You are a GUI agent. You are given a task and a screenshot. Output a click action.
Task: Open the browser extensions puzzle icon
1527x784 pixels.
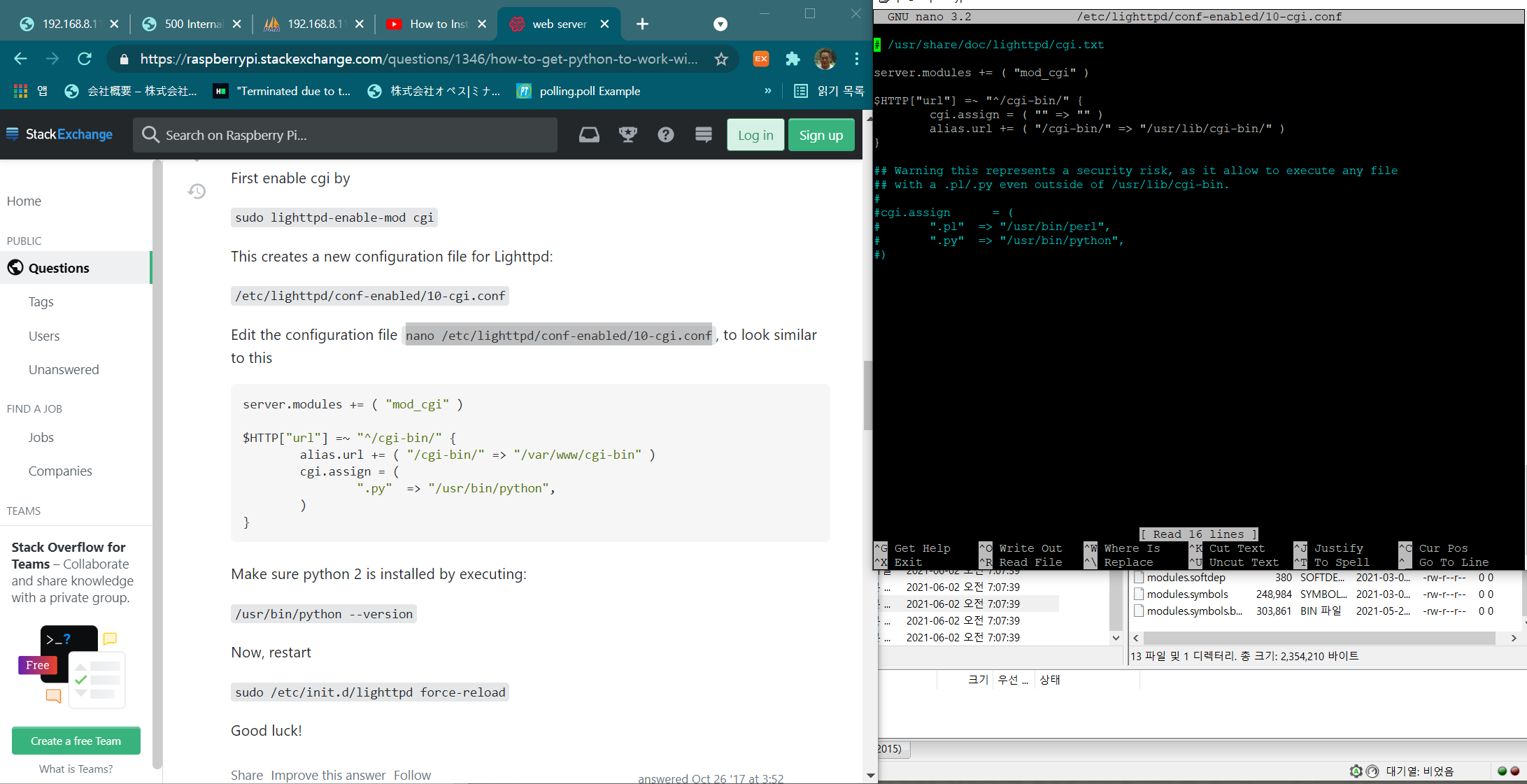point(793,59)
